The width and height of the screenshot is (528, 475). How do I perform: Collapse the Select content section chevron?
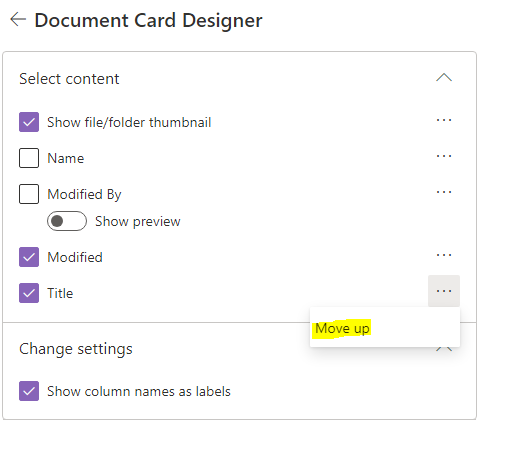tap(444, 78)
